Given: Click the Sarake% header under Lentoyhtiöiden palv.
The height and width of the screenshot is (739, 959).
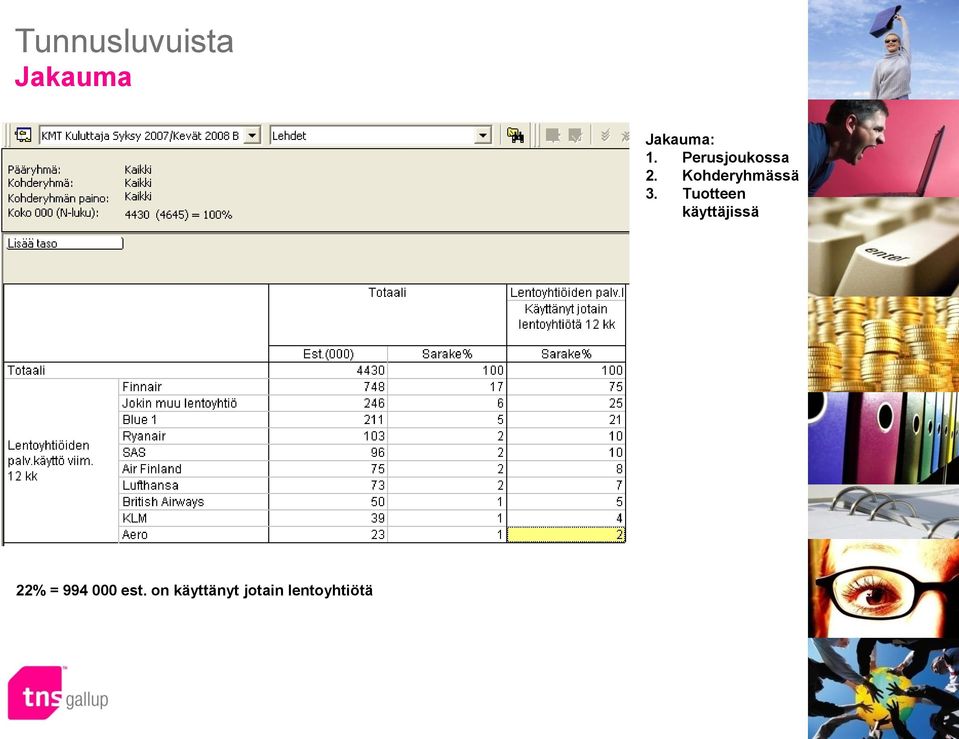Looking at the screenshot, I should 566,354.
